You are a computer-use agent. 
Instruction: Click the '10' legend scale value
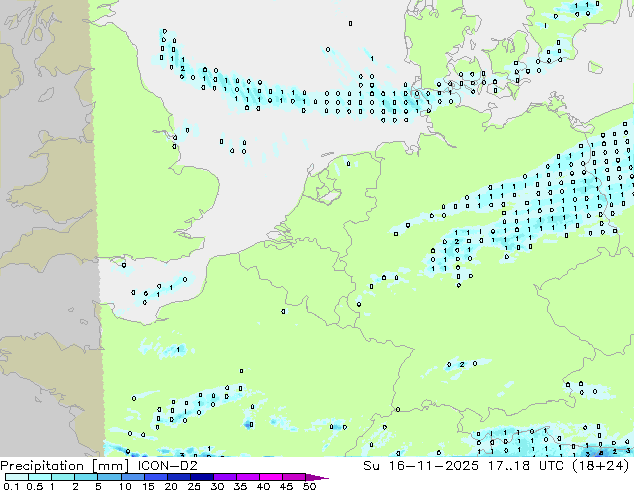[125, 486]
